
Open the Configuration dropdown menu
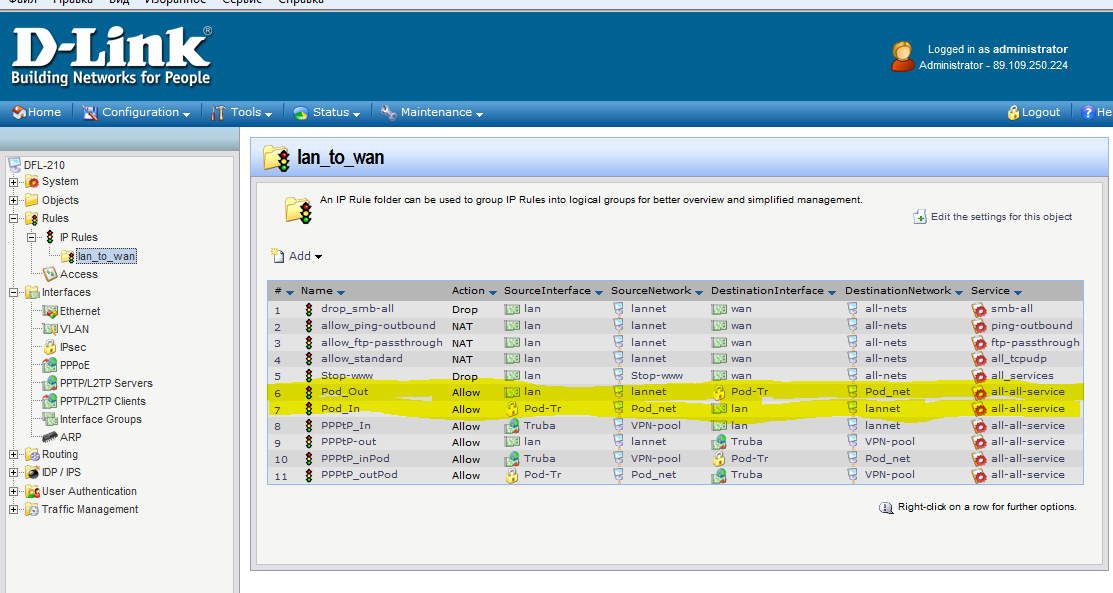[136, 112]
